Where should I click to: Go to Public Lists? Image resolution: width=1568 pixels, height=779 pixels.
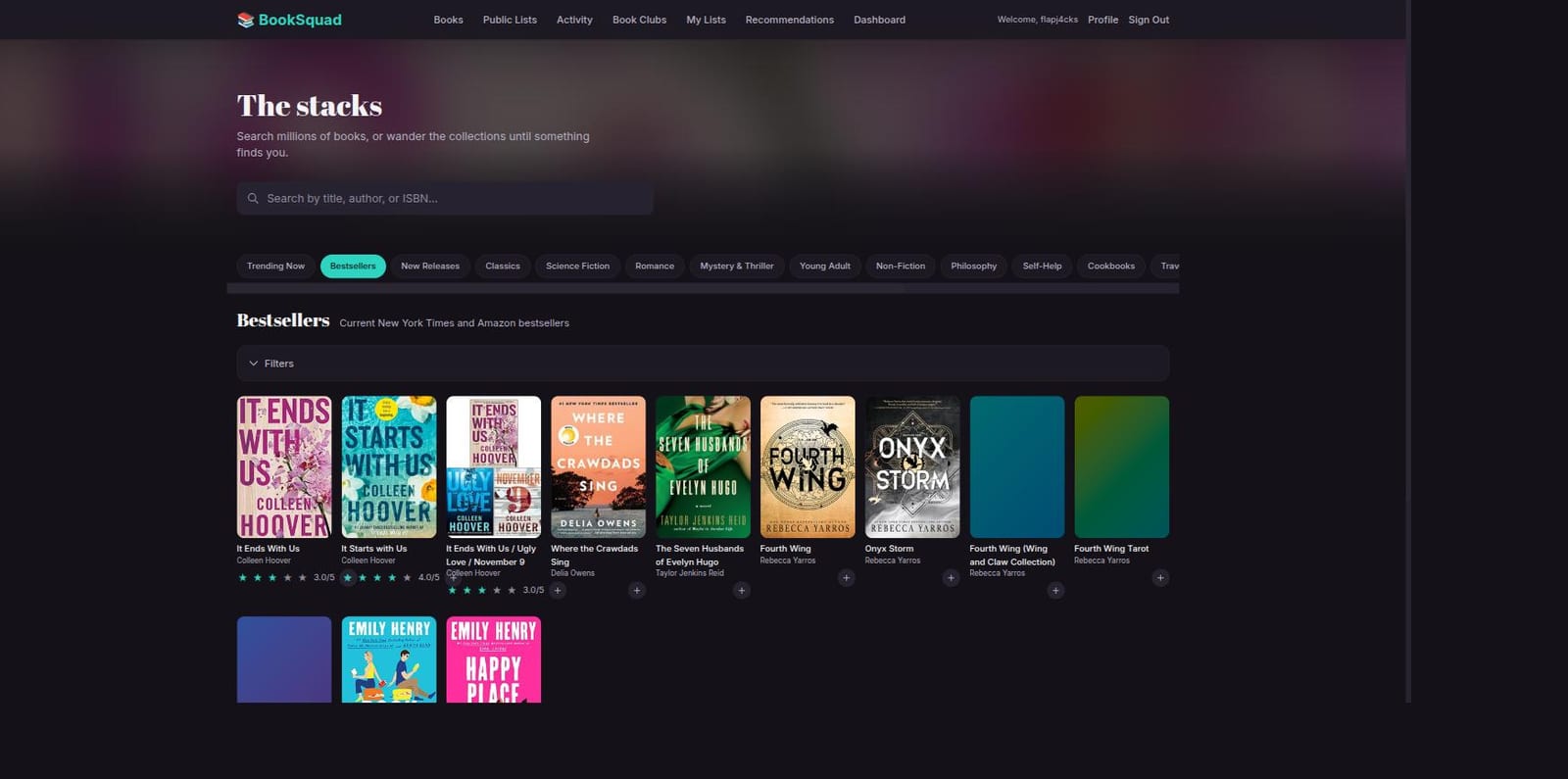pyautogui.click(x=510, y=20)
